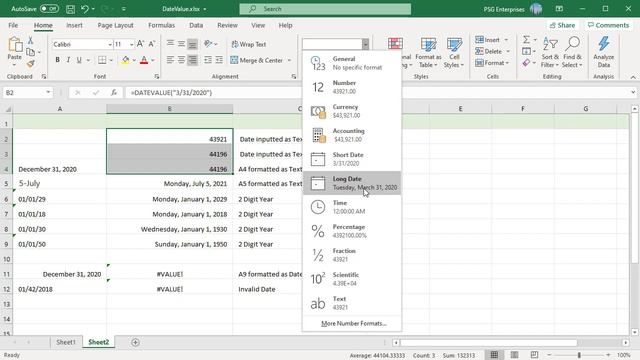Image resolution: width=640 pixels, height=360 pixels.
Task: Toggle Underline formatting
Action: tap(79, 60)
